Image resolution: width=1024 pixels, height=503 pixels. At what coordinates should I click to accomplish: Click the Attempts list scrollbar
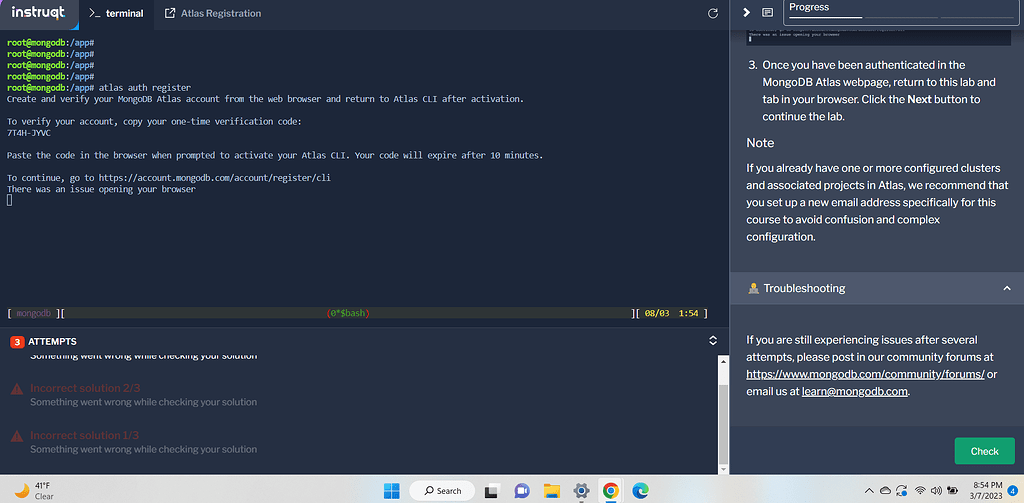click(x=723, y=410)
